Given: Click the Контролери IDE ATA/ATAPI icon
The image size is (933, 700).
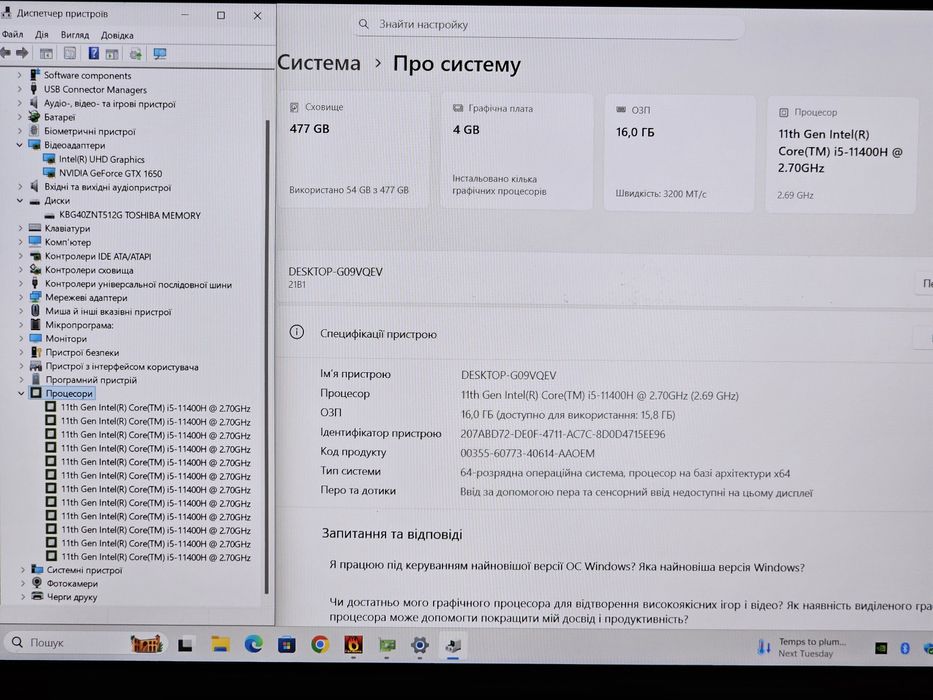Looking at the screenshot, I should tap(35, 256).
